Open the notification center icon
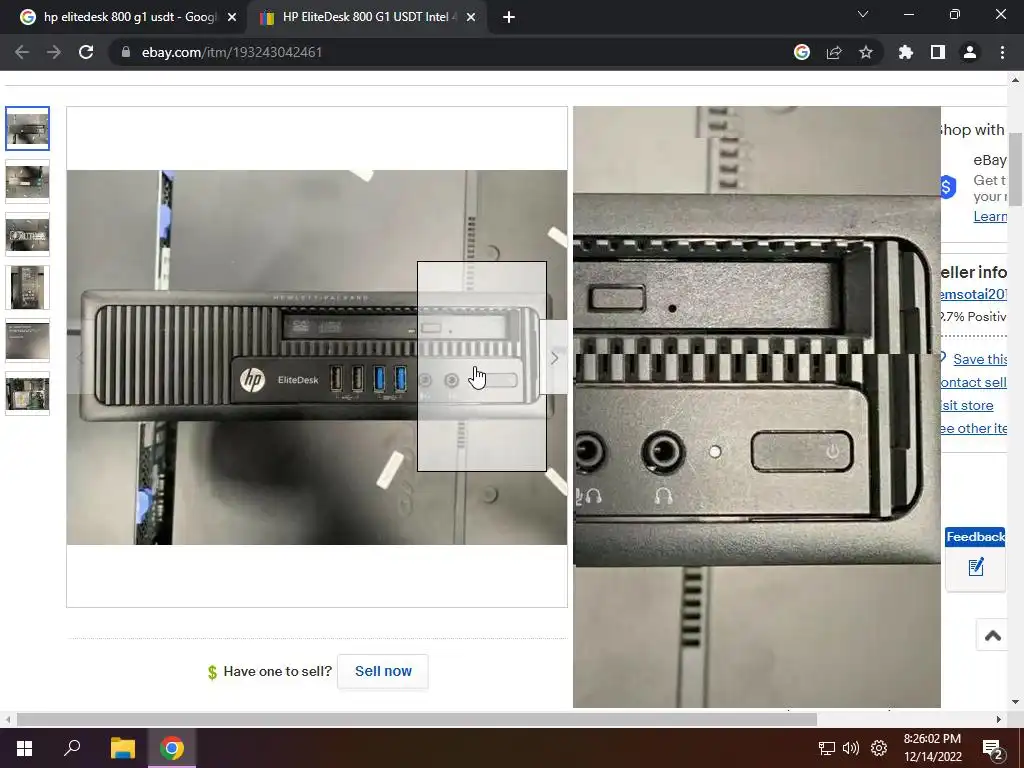Viewport: 1024px width, 768px height. coord(993,749)
